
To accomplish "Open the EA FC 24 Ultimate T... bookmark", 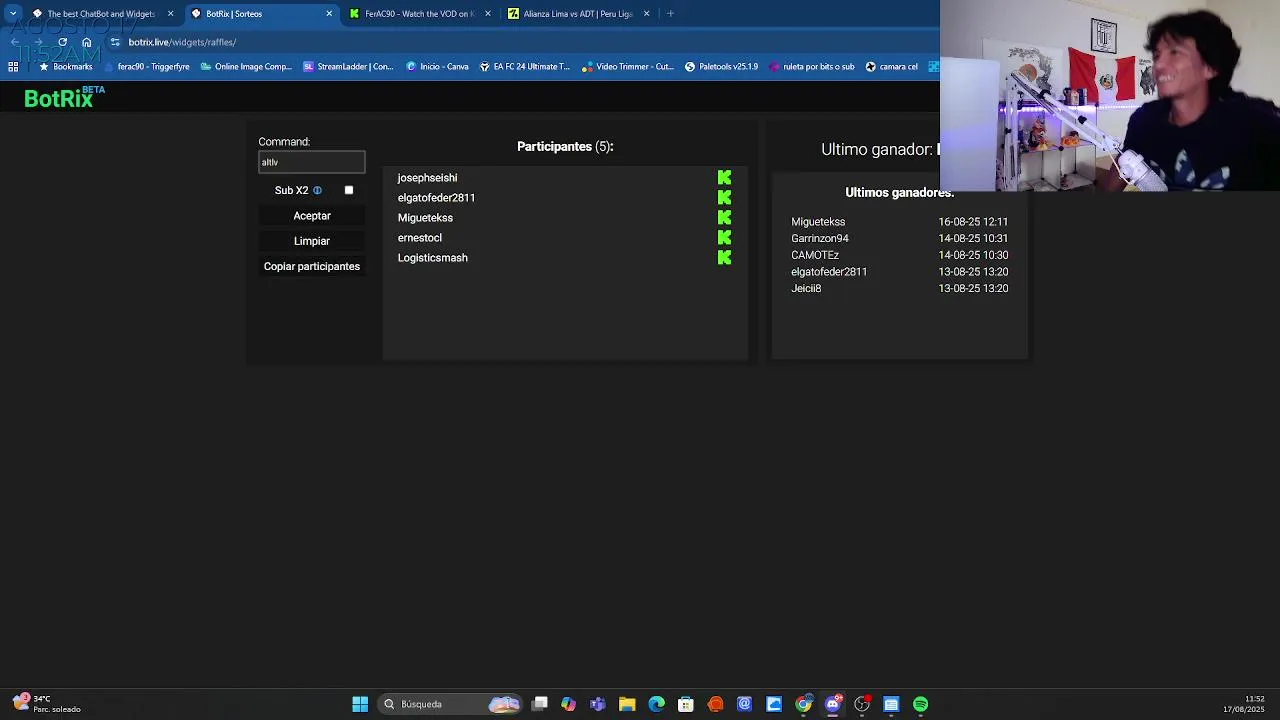I will 524,67.
